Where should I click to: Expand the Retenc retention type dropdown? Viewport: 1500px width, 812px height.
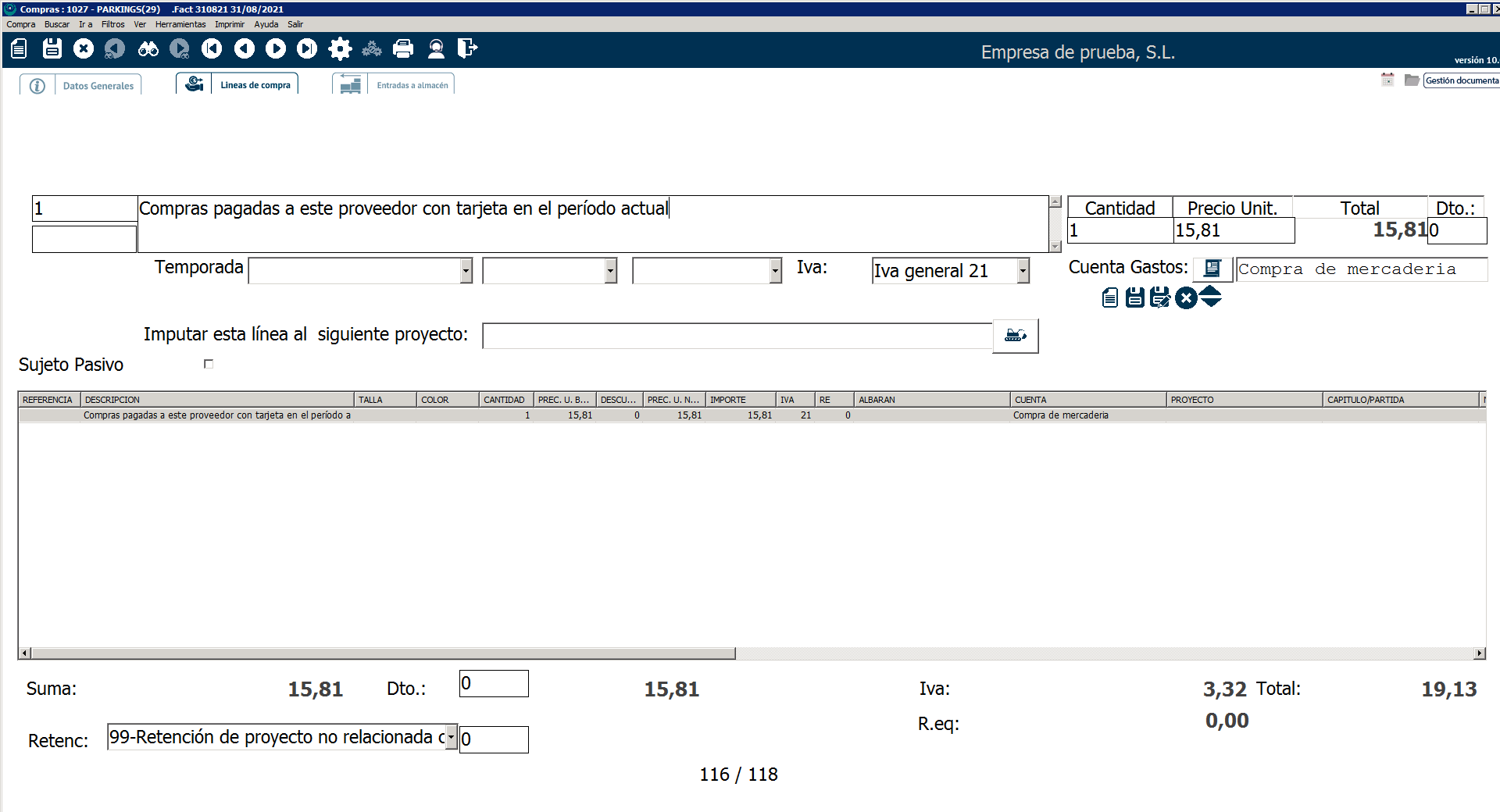pyautogui.click(x=451, y=737)
